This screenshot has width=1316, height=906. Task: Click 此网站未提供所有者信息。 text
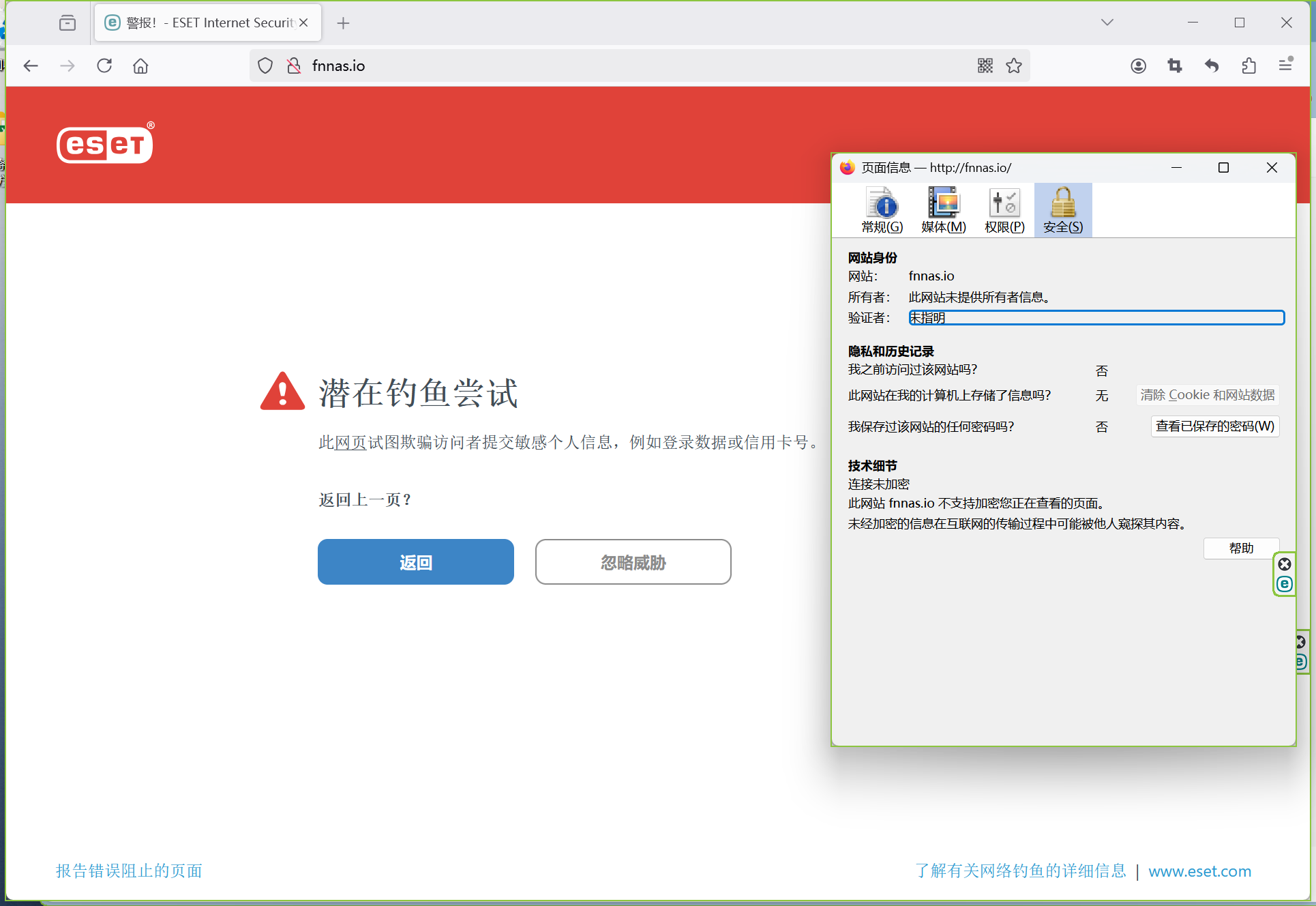click(x=981, y=297)
